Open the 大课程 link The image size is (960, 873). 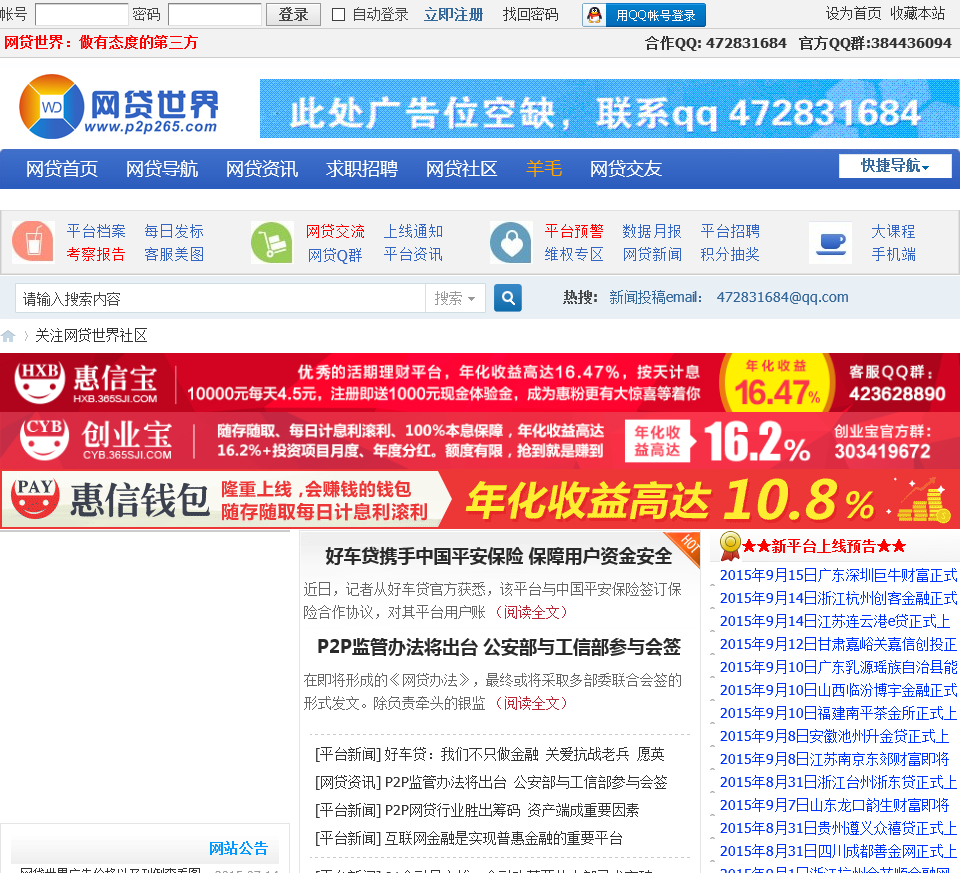pyautogui.click(x=893, y=231)
